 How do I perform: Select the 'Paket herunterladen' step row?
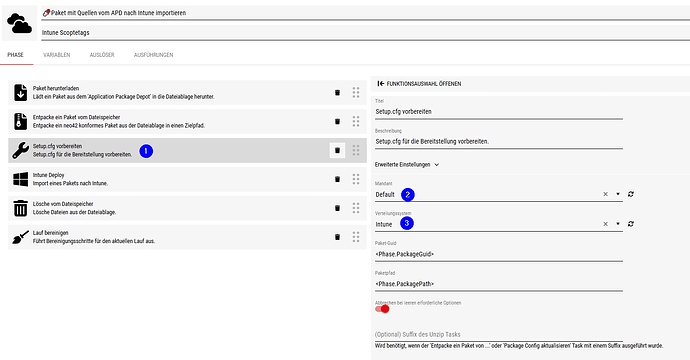click(x=187, y=92)
